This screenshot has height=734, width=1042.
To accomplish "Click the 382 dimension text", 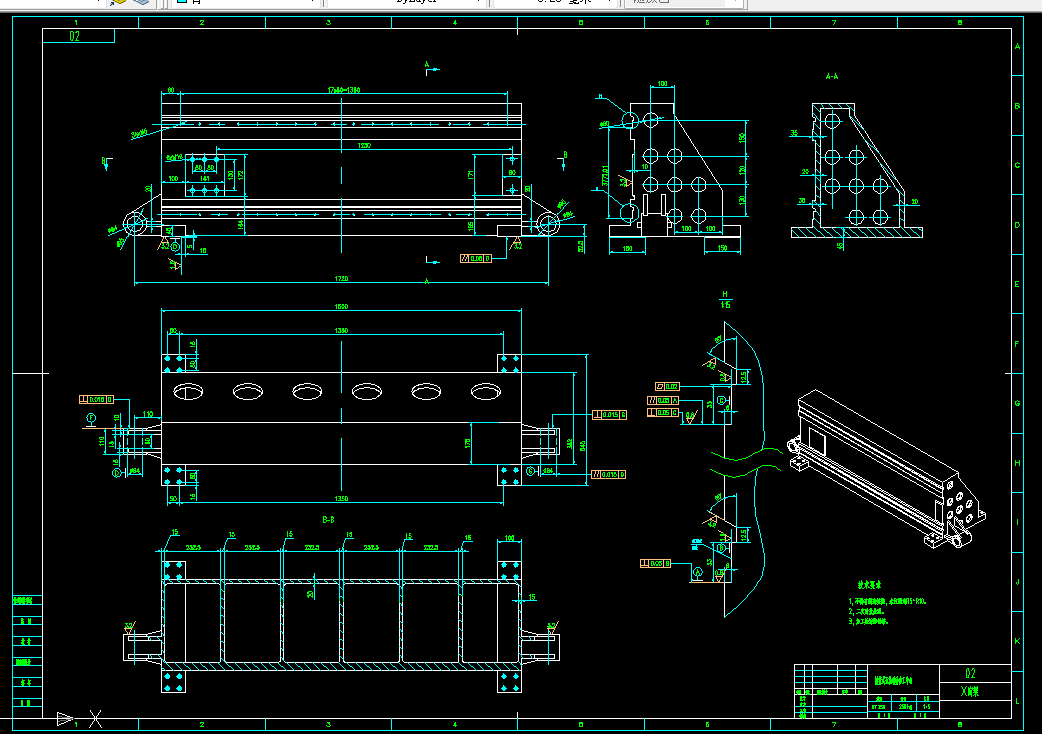I will (569, 443).
